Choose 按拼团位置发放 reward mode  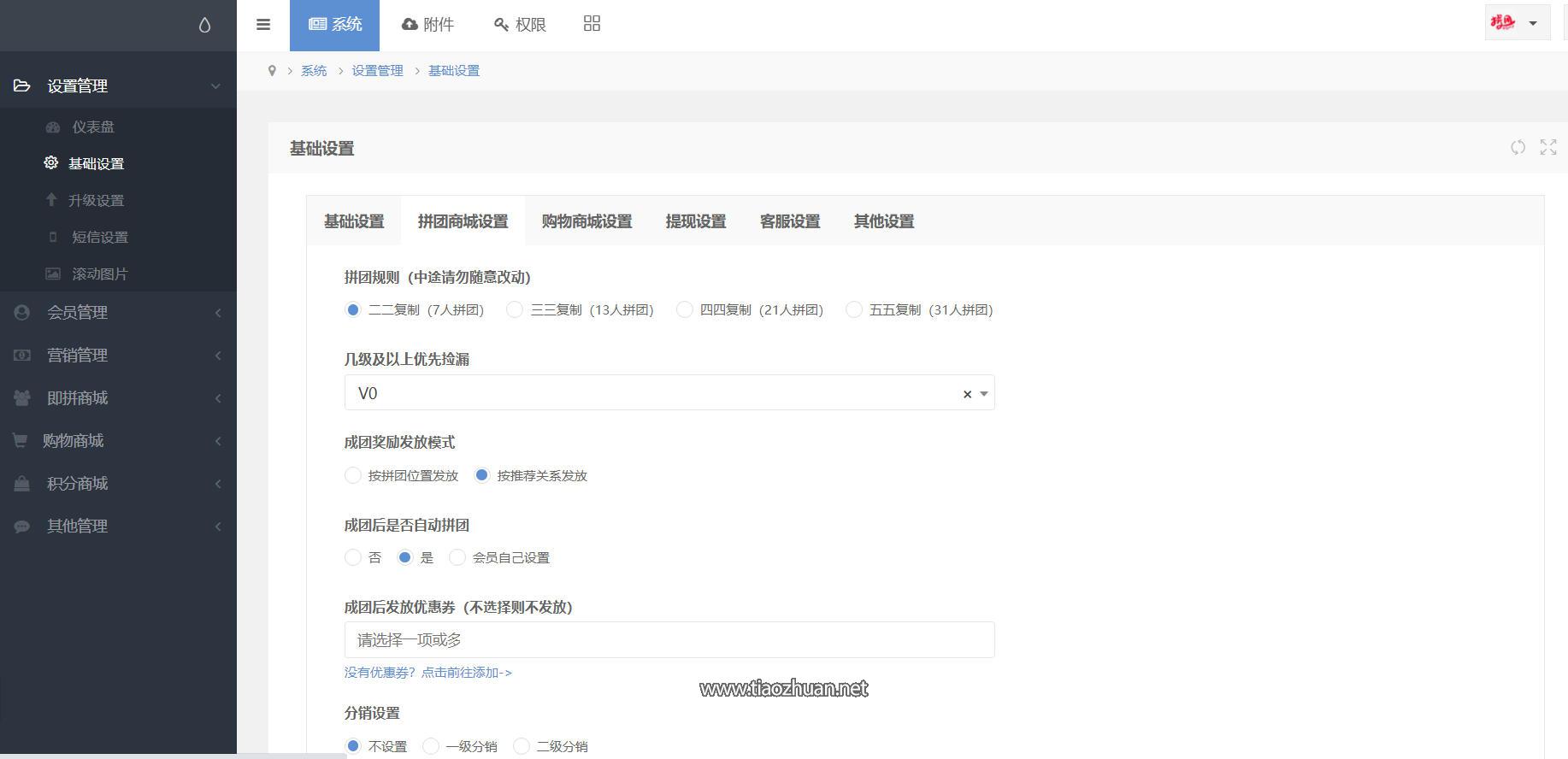coord(353,476)
